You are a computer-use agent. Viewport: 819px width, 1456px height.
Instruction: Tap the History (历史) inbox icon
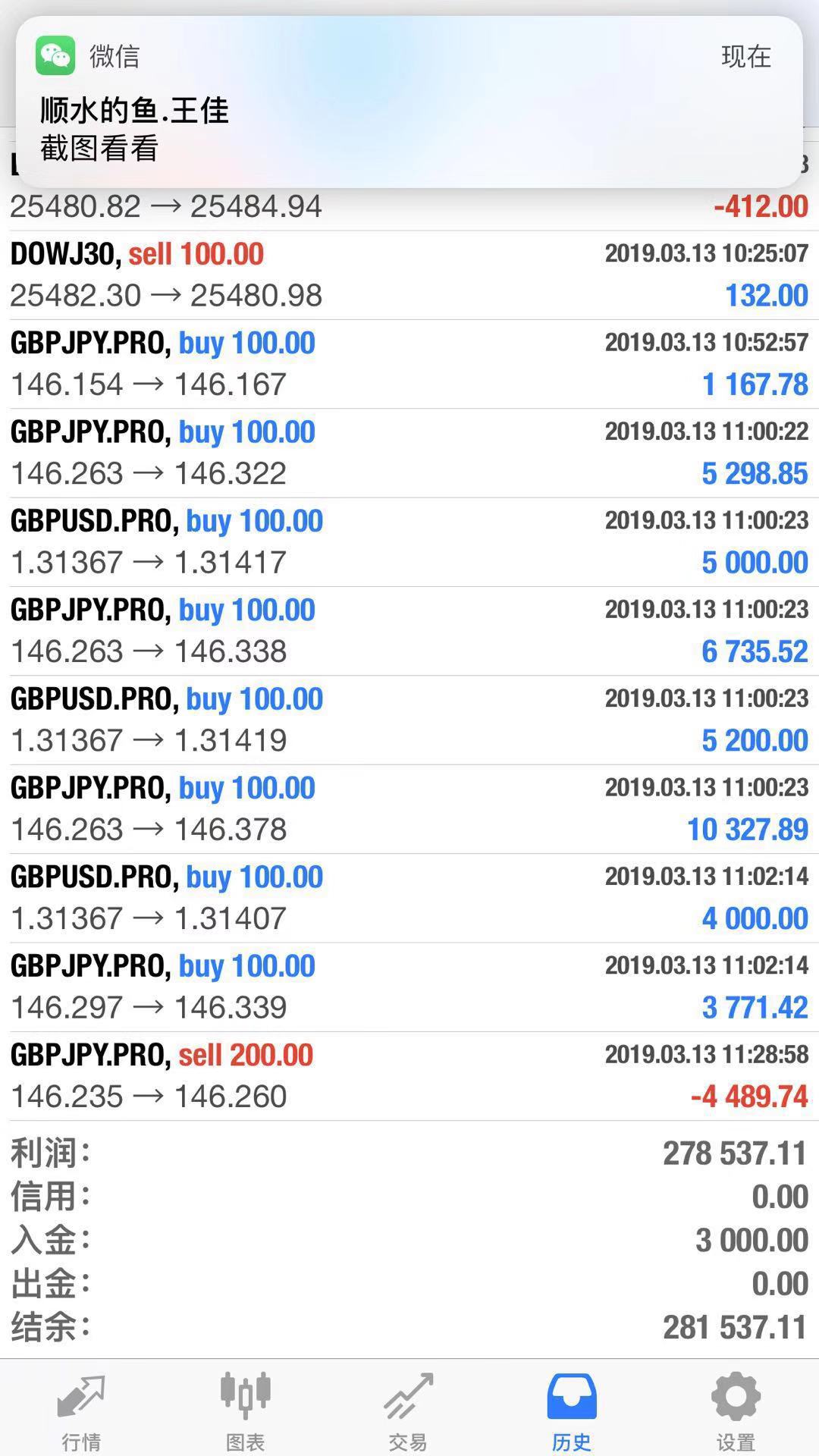[572, 1397]
